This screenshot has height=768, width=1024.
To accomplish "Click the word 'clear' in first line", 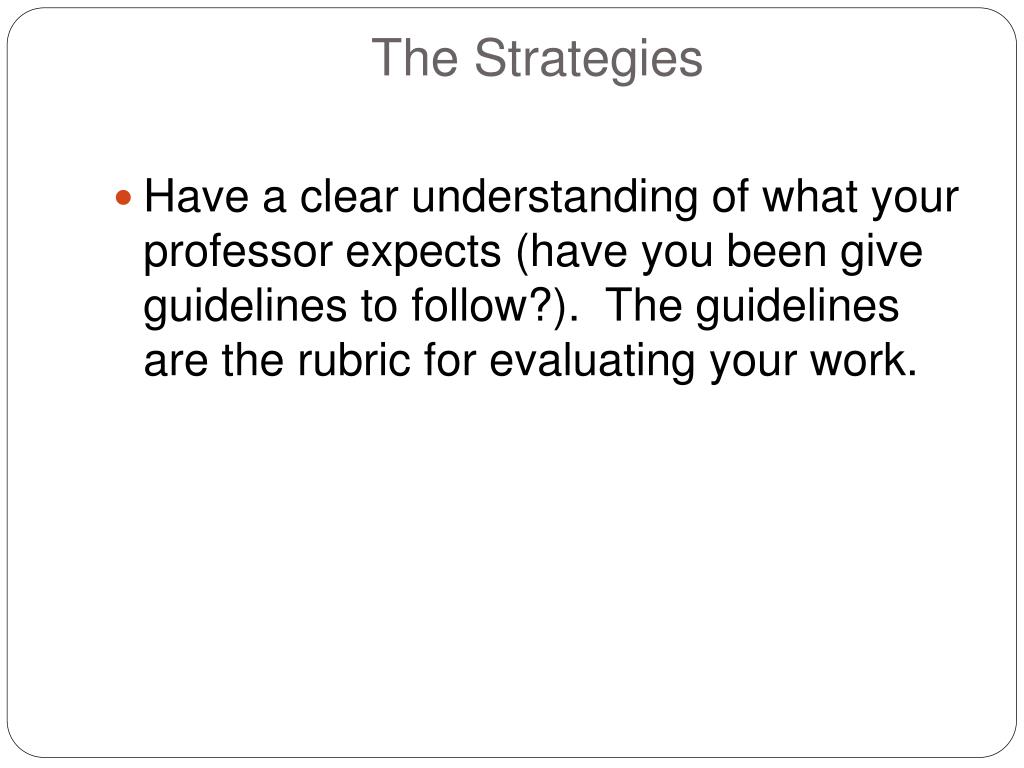I will pos(349,196).
